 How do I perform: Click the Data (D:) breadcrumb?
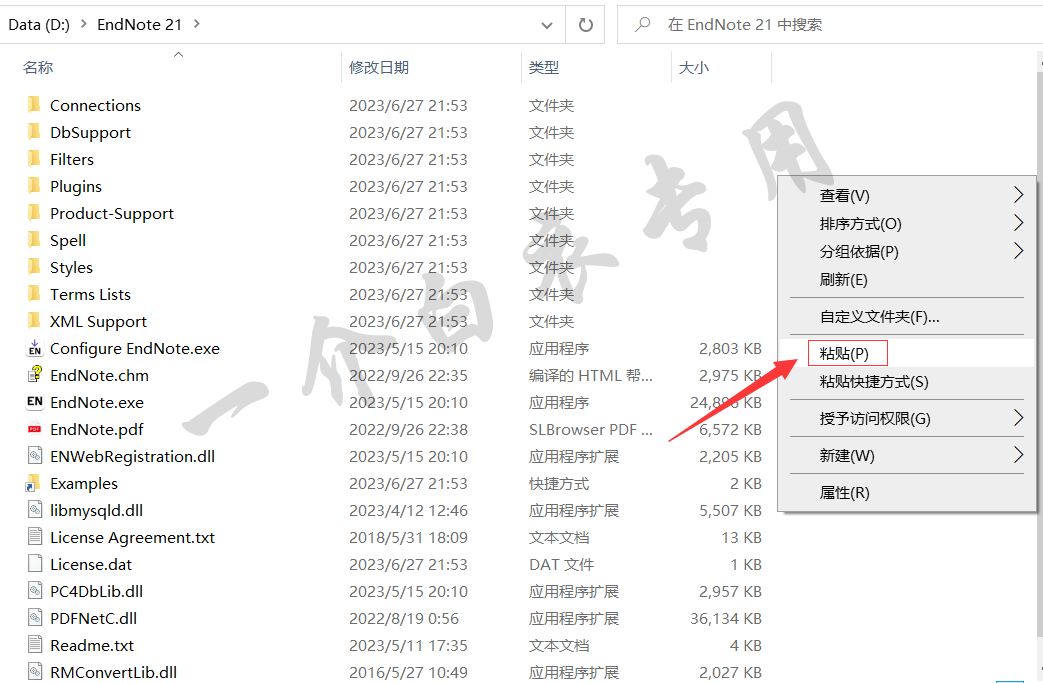tap(39, 25)
